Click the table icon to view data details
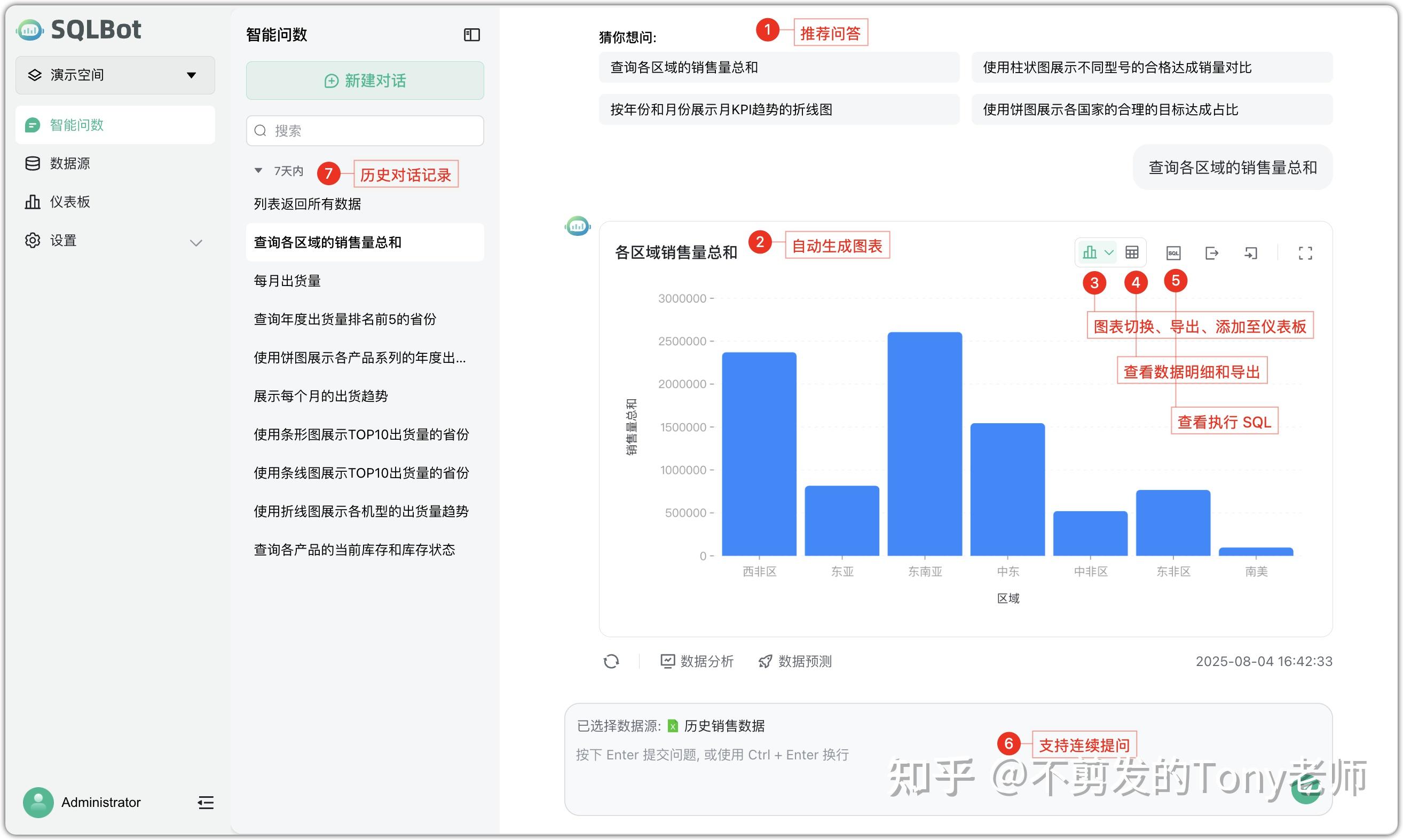Image resolution: width=1403 pixels, height=840 pixels. tap(1131, 253)
